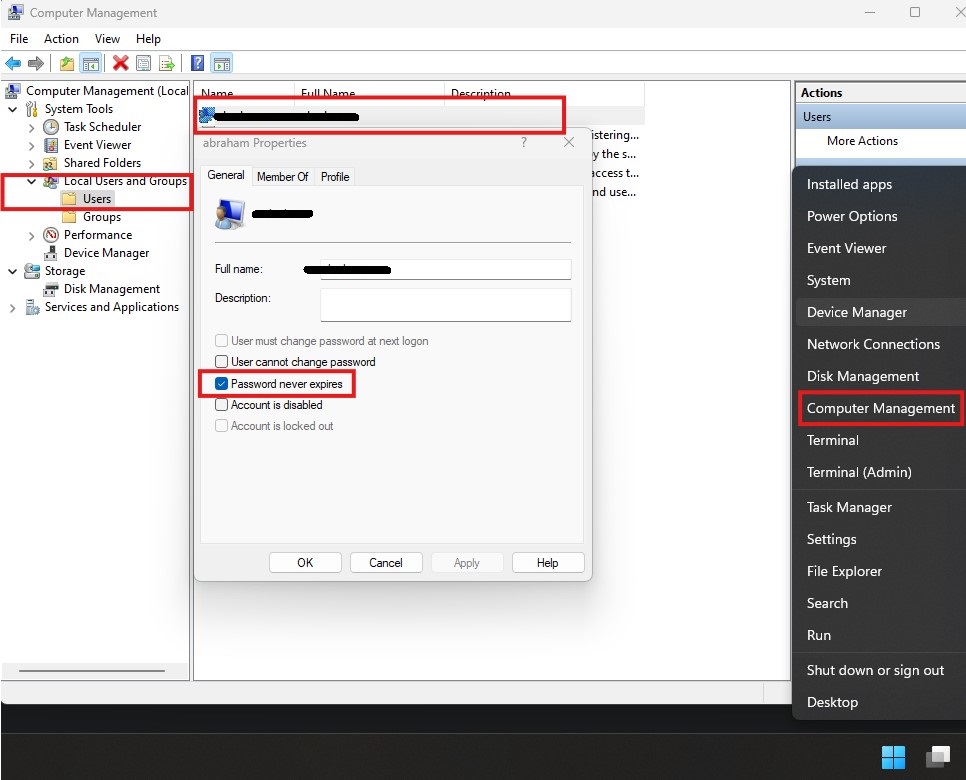Click the Back arrow toolbar icon
The width and height of the screenshot is (966, 780).
pos(13,63)
